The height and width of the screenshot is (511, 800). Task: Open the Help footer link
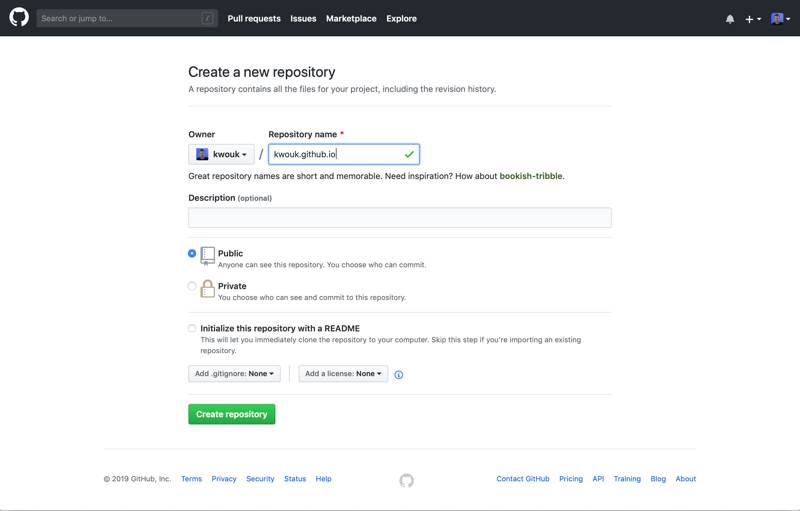(x=323, y=479)
